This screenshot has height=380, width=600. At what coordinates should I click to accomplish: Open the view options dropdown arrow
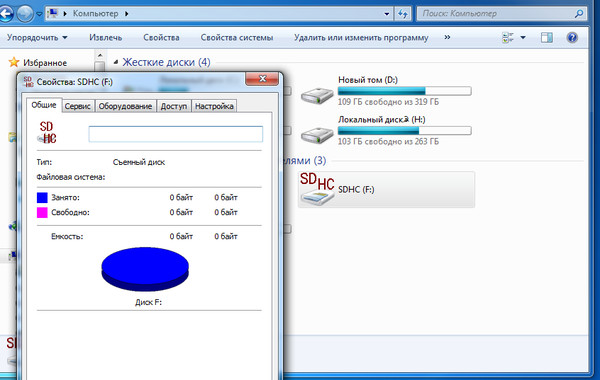[x=523, y=38]
